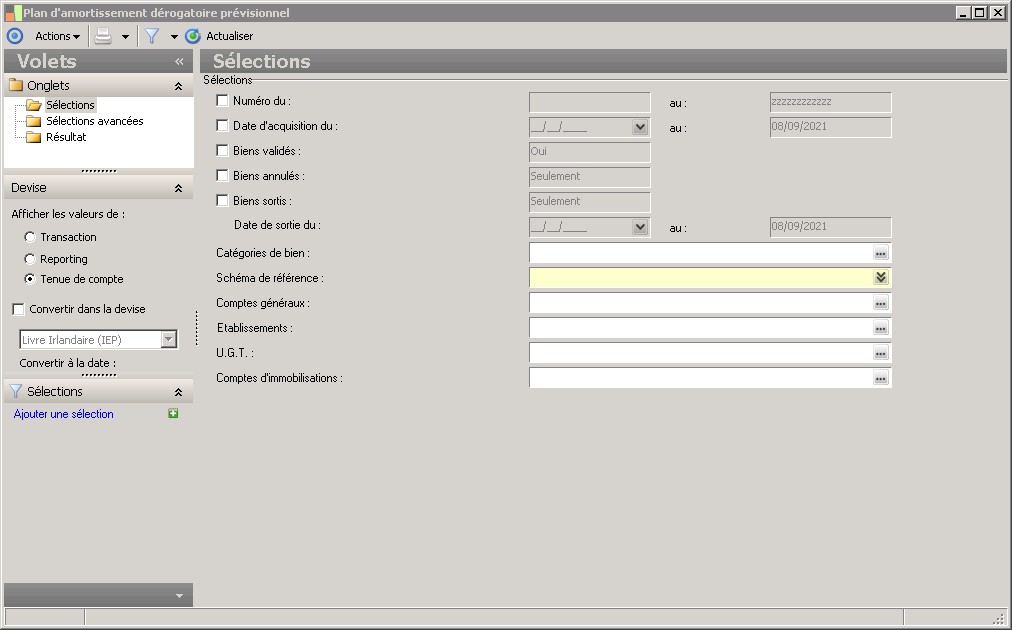Check the Date d'acquisition du checkbox
The height and width of the screenshot is (630, 1012).
tap(222, 126)
